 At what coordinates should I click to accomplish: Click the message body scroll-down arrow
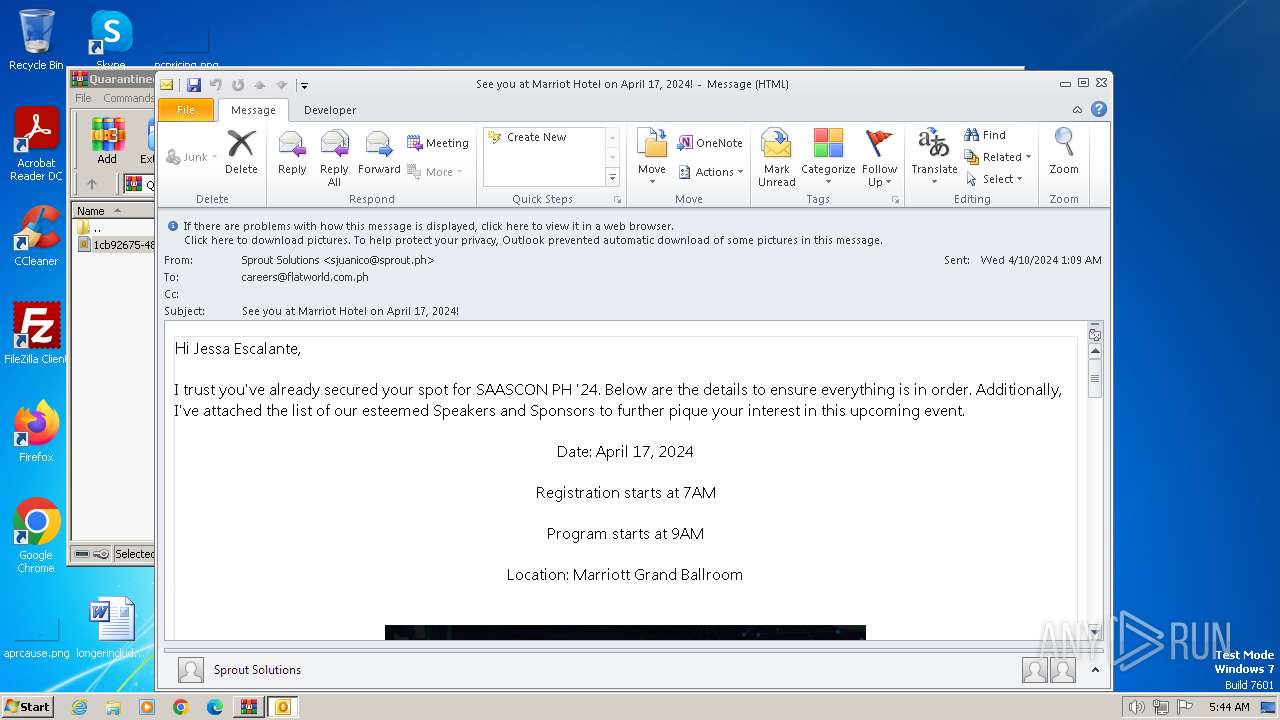tap(1095, 631)
